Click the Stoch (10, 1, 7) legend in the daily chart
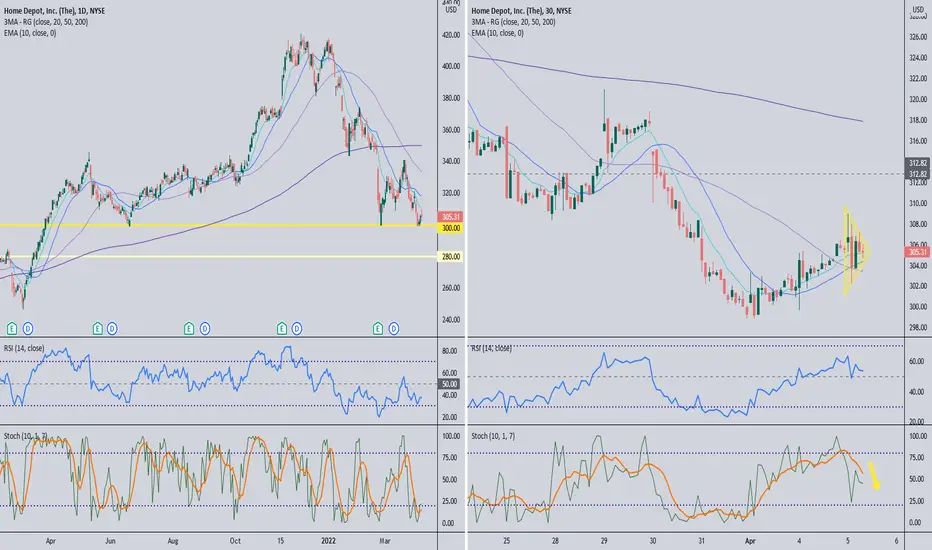 point(26,436)
